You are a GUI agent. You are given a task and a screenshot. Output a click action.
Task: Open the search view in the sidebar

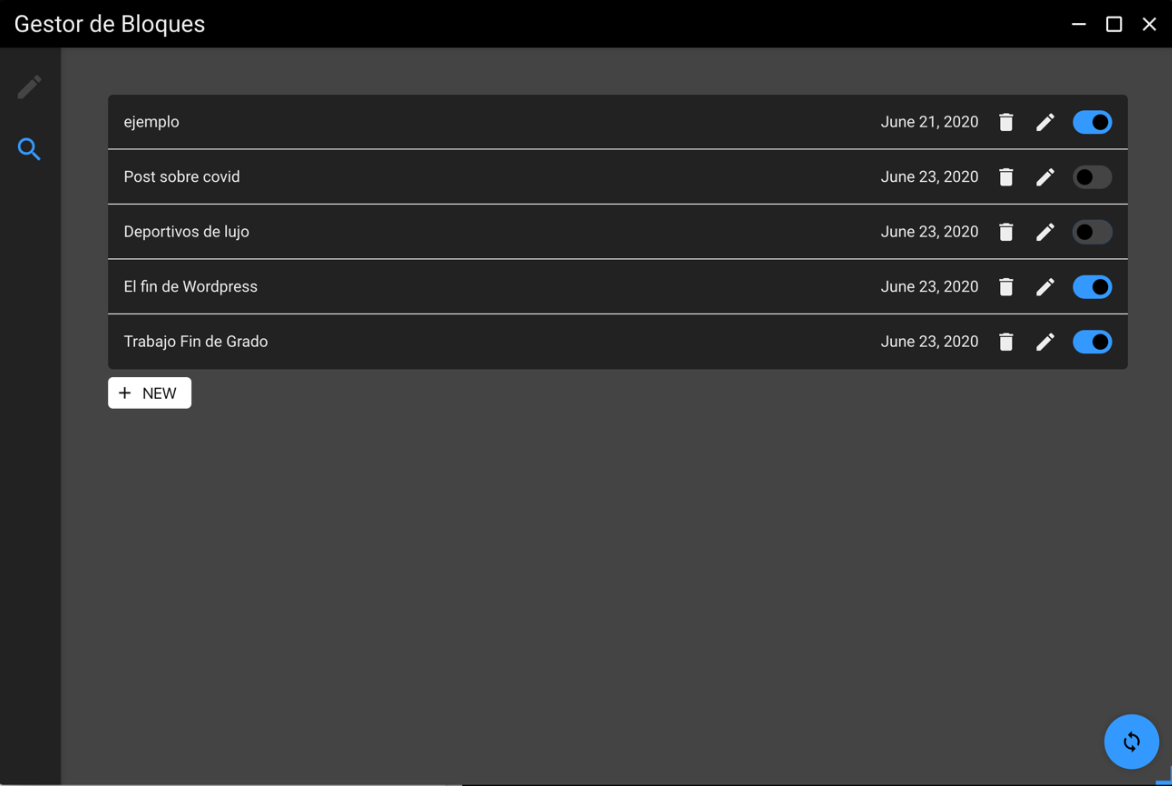pyautogui.click(x=29, y=150)
